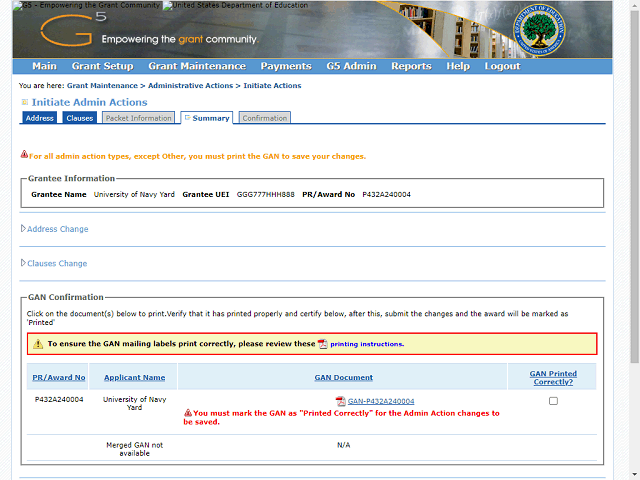This screenshot has width=640, height=480.
Task: Open the printing instructions link
Action: click(367, 344)
